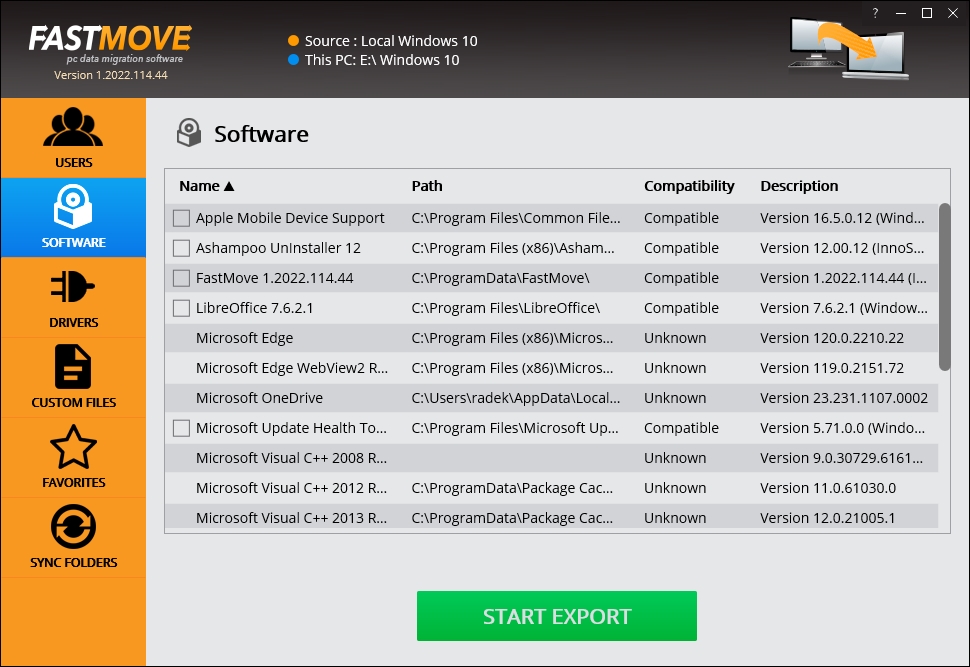The image size is (970, 667).
Task: Click the Description column header
Action: 799,186
